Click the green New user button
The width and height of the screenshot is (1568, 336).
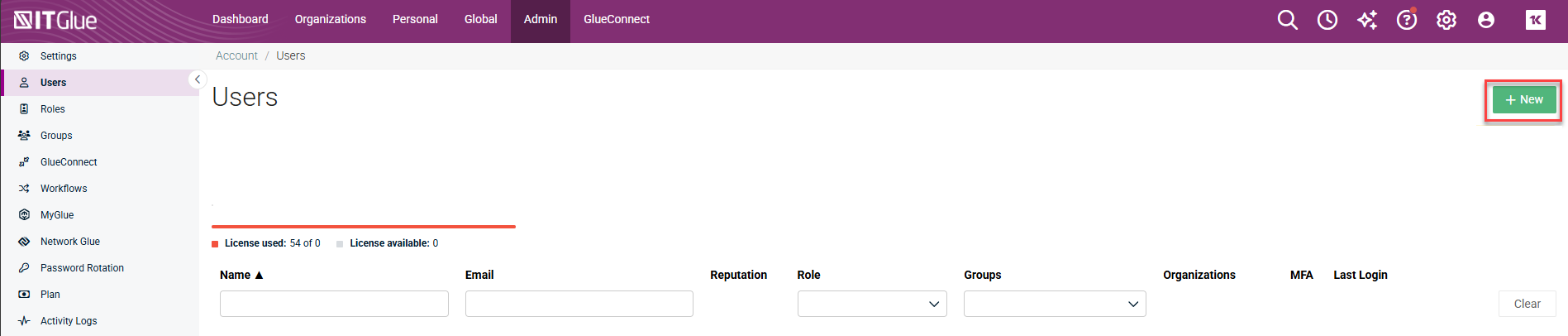tap(1523, 100)
